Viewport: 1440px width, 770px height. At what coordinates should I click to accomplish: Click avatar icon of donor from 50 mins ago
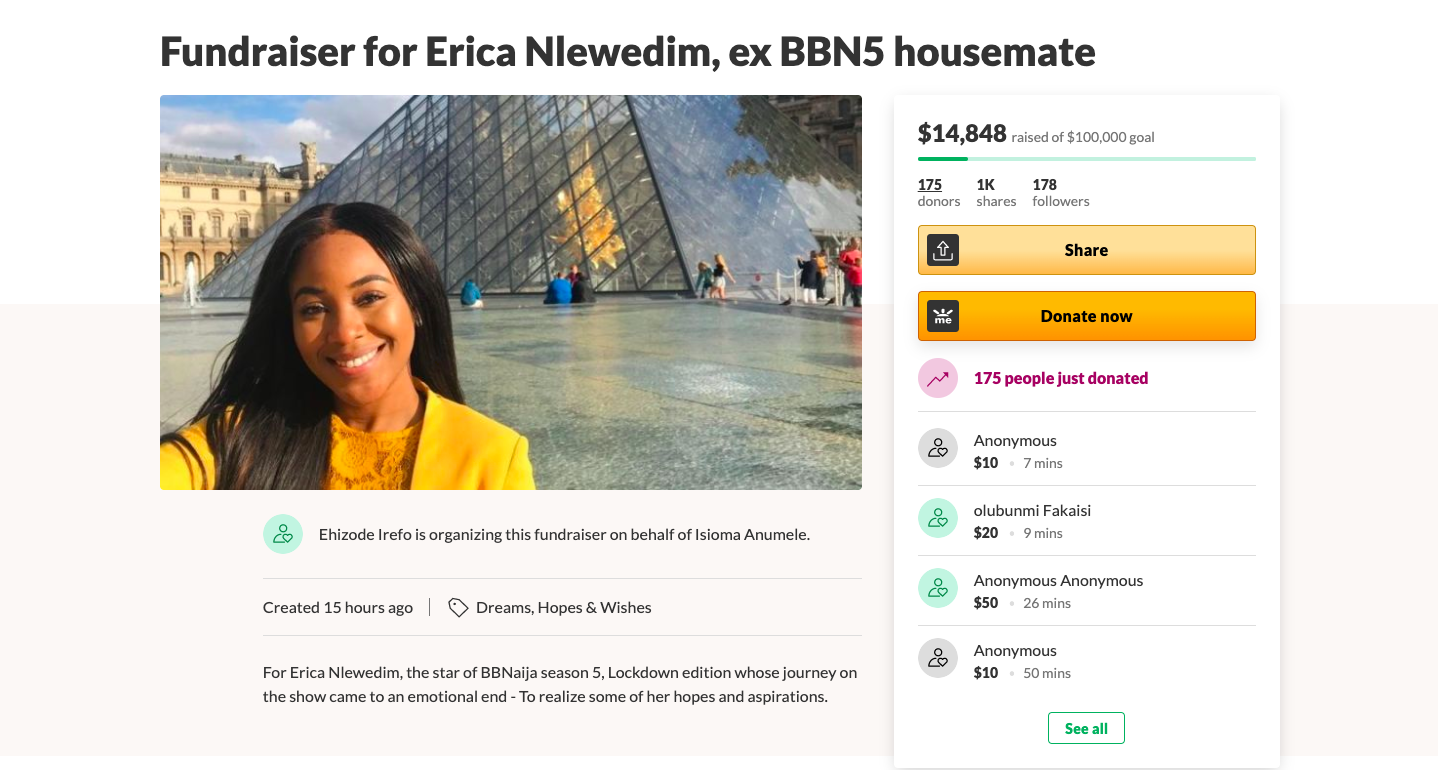click(x=938, y=658)
